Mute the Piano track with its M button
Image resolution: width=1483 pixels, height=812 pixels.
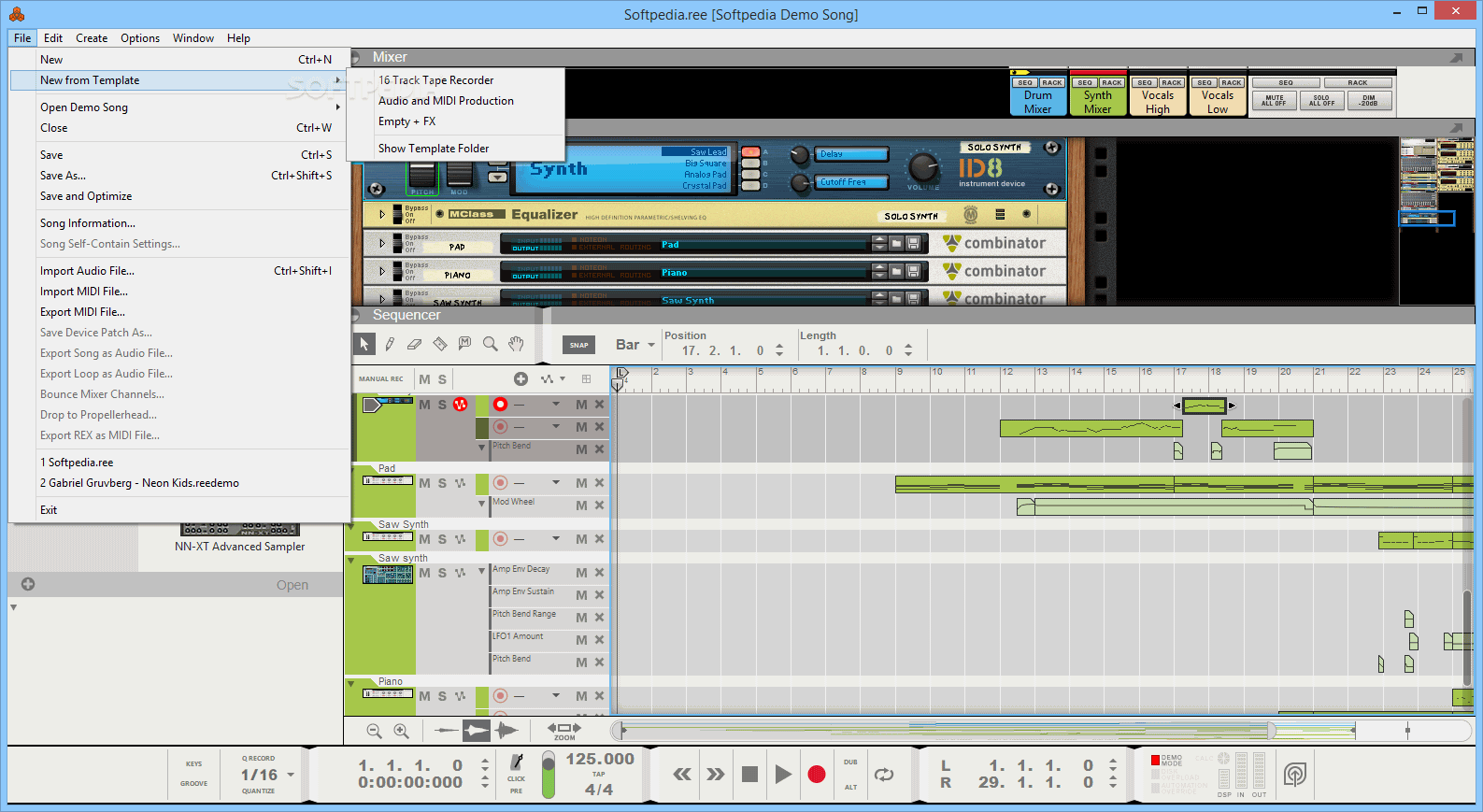(424, 696)
